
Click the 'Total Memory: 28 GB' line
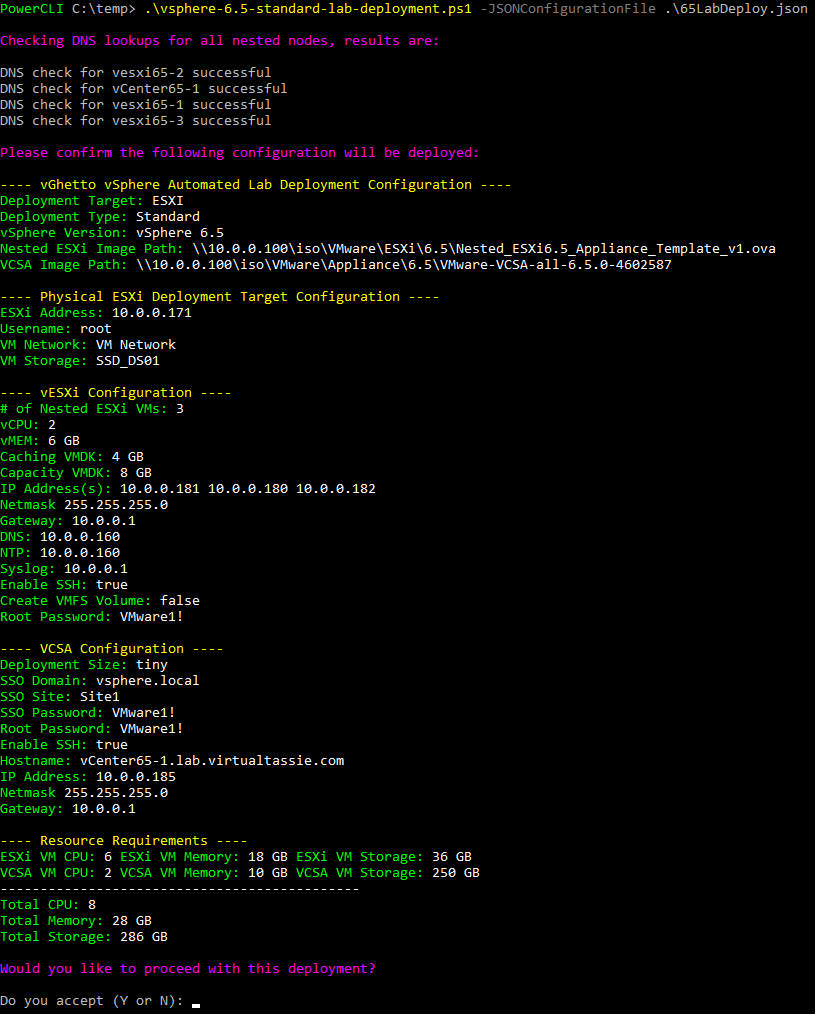click(x=76, y=921)
